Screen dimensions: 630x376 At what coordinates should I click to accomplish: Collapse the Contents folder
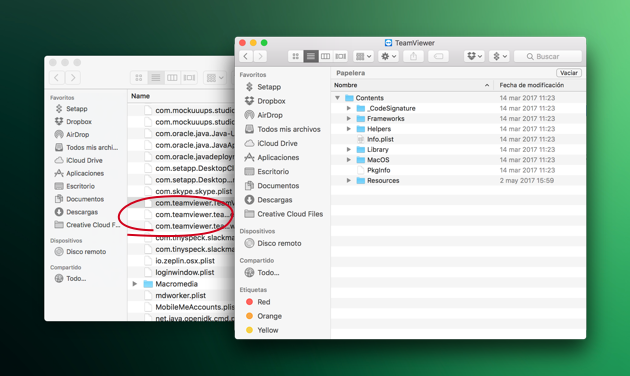[x=338, y=98]
